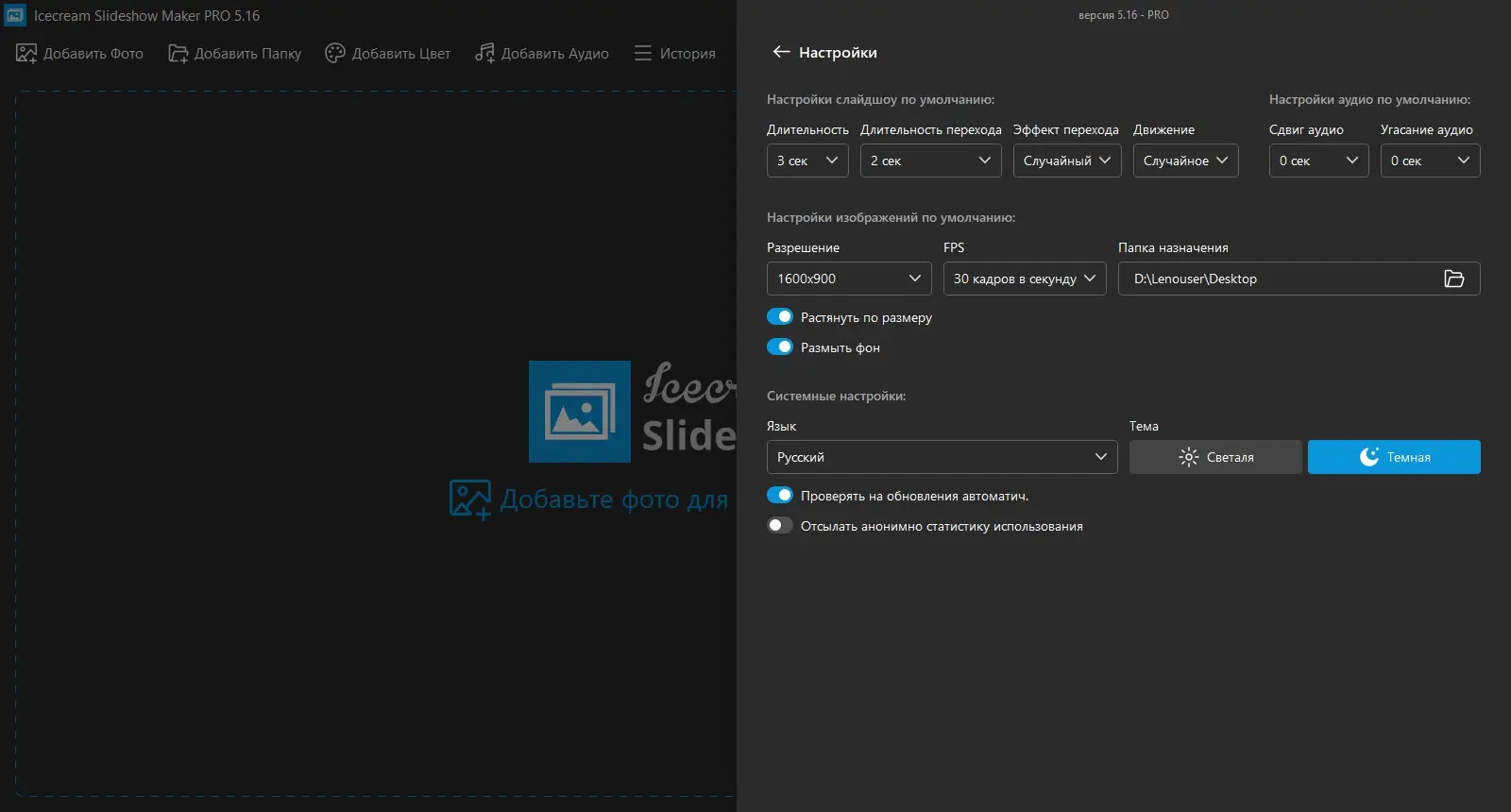Open the Длительность dropdown showing 3 сек
The image size is (1511, 812).
click(x=807, y=161)
